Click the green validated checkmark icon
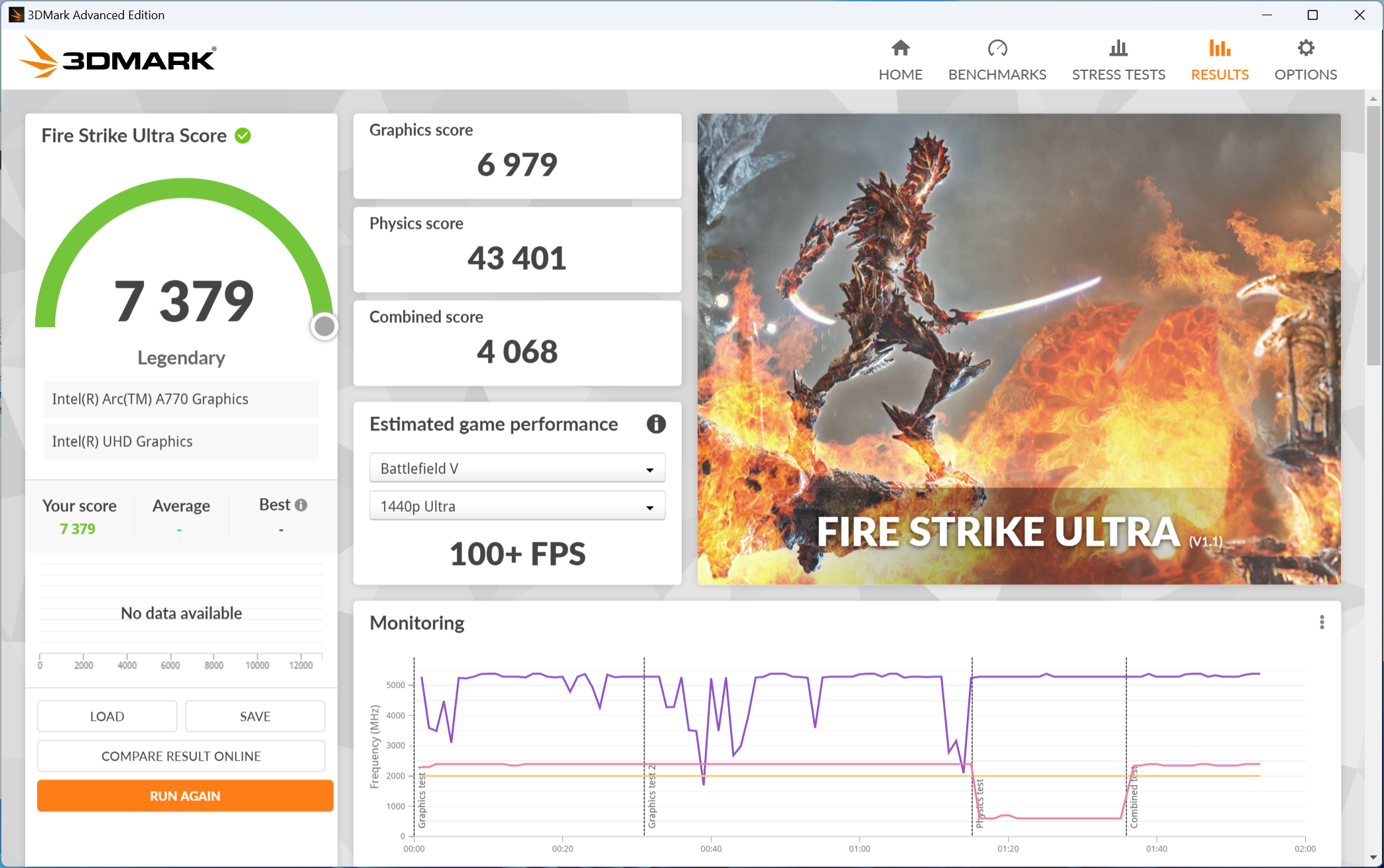Image resolution: width=1384 pixels, height=868 pixels. point(243,136)
